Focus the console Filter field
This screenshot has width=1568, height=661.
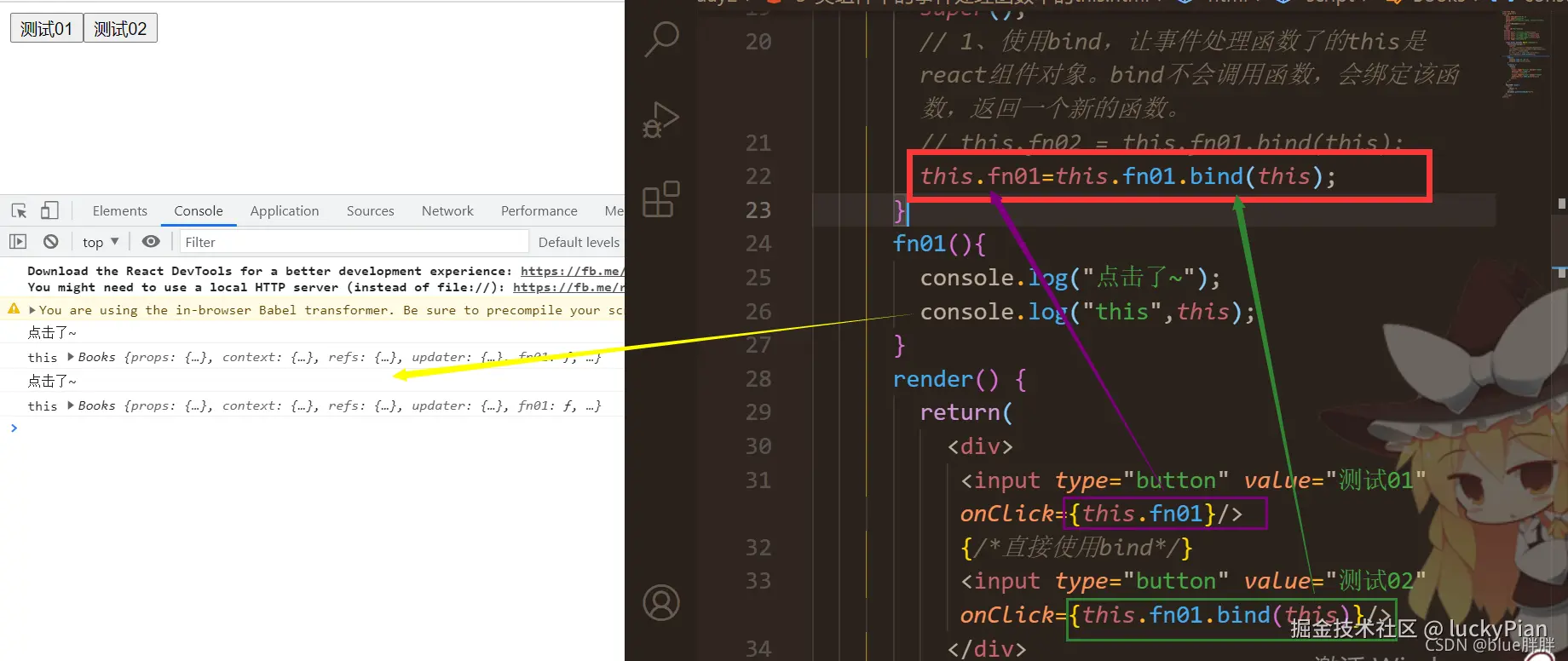[x=354, y=242]
